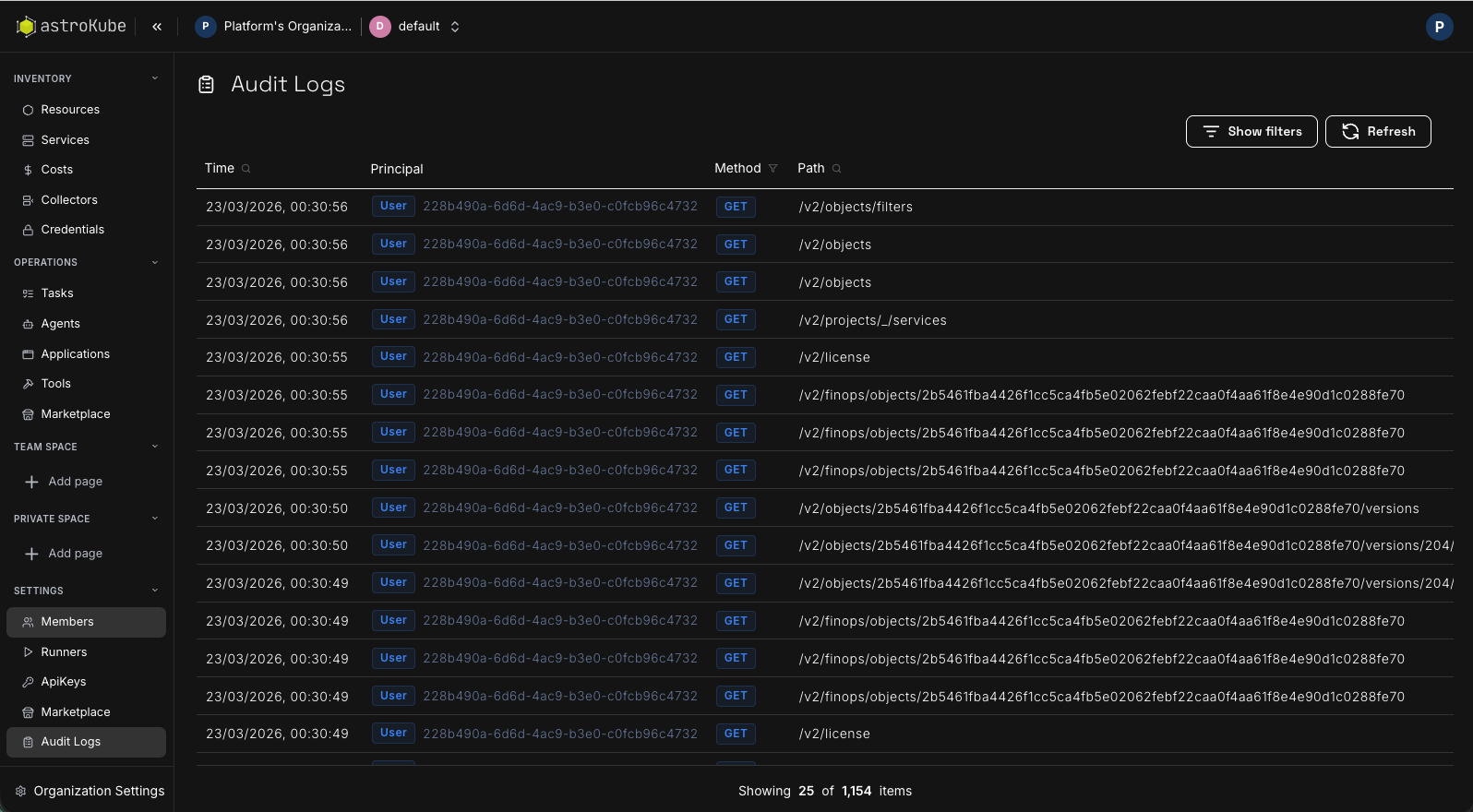
Task: Click the Show filters button
Action: [x=1251, y=132]
